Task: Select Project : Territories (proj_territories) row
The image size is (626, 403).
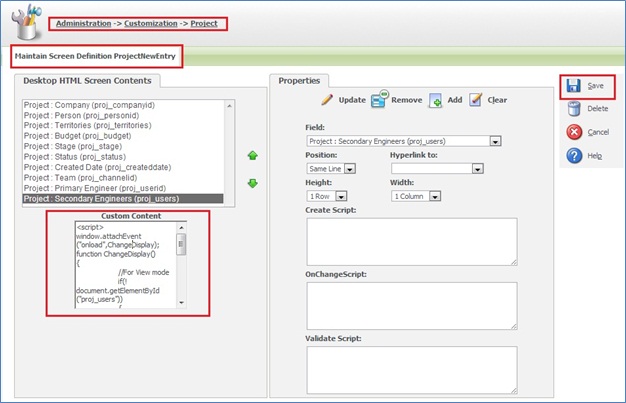Action: pyautogui.click(x=123, y=125)
